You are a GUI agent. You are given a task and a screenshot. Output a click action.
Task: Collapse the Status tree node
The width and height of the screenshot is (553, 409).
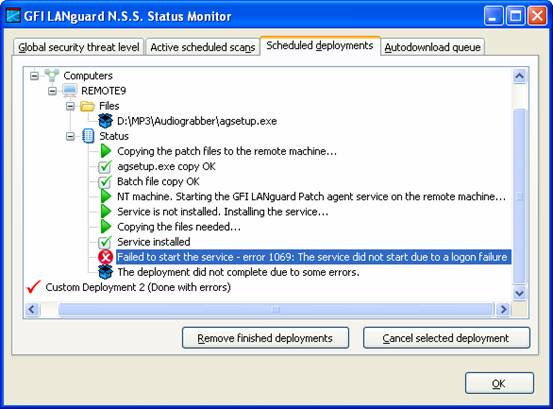(x=70, y=136)
